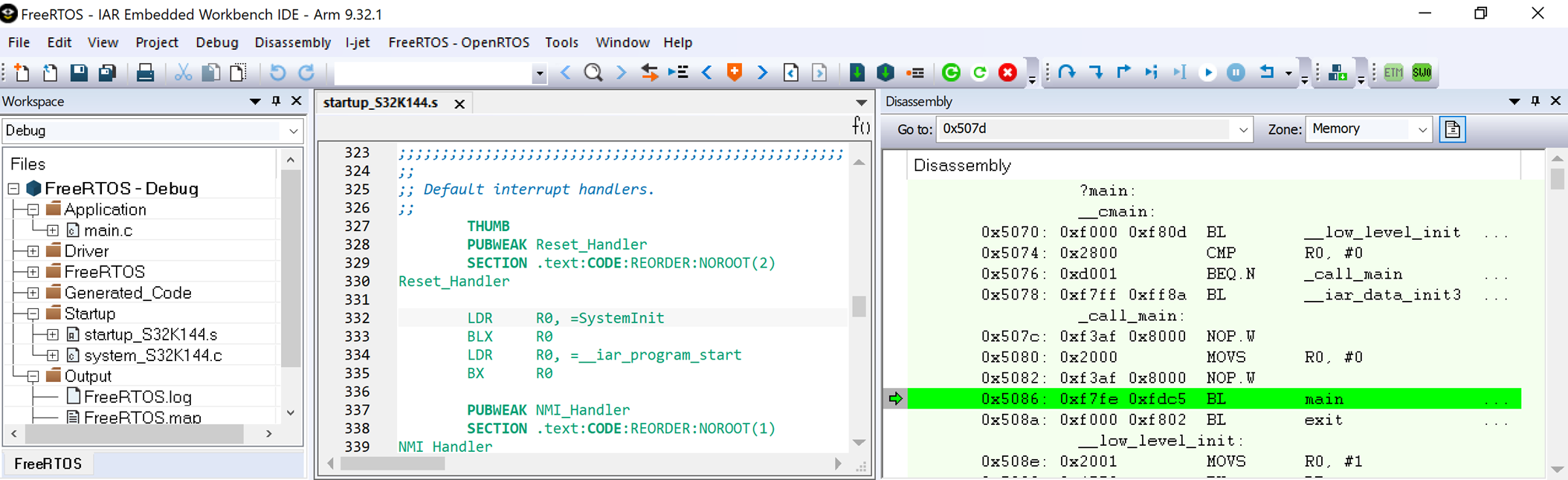Collapse the Startup folder

33,314
